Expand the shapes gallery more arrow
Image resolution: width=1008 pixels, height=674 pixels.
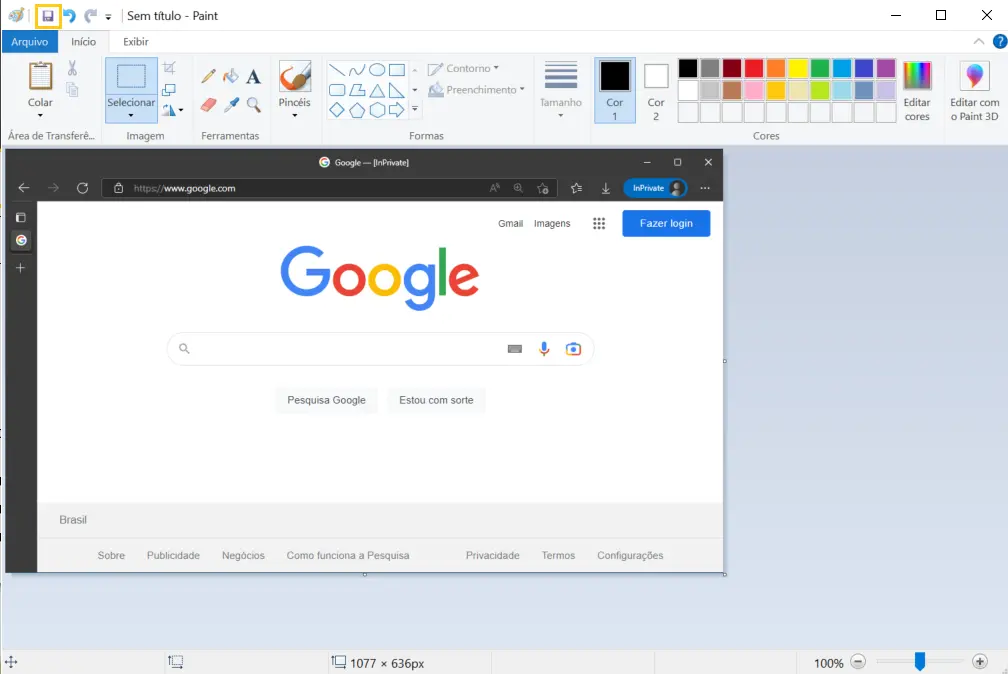(415, 109)
